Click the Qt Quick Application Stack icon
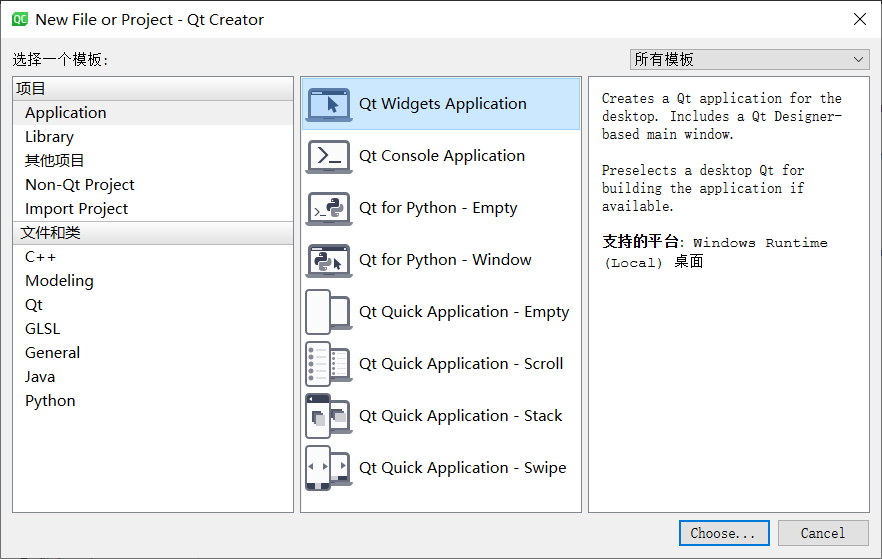Screen dimensions: 882x559 [329, 416]
